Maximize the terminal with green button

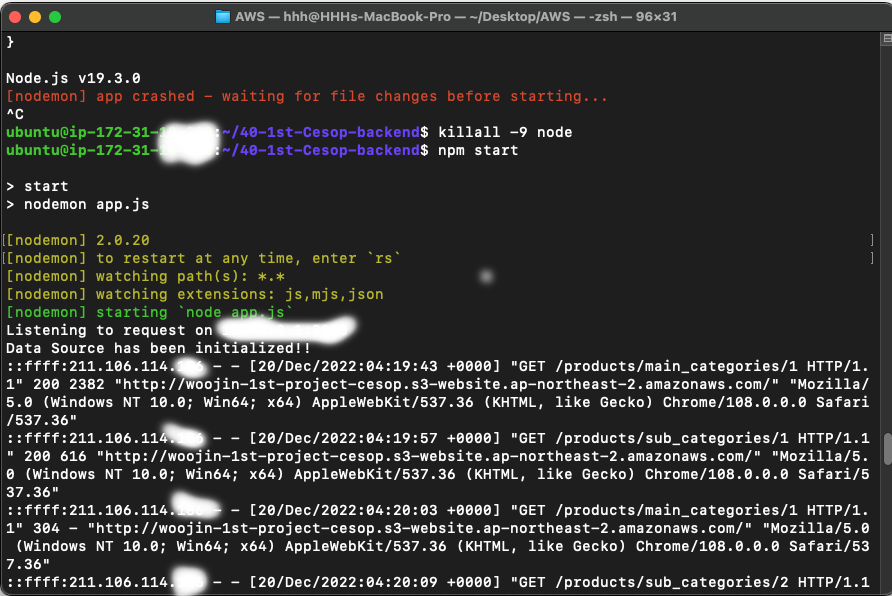tap(55, 17)
